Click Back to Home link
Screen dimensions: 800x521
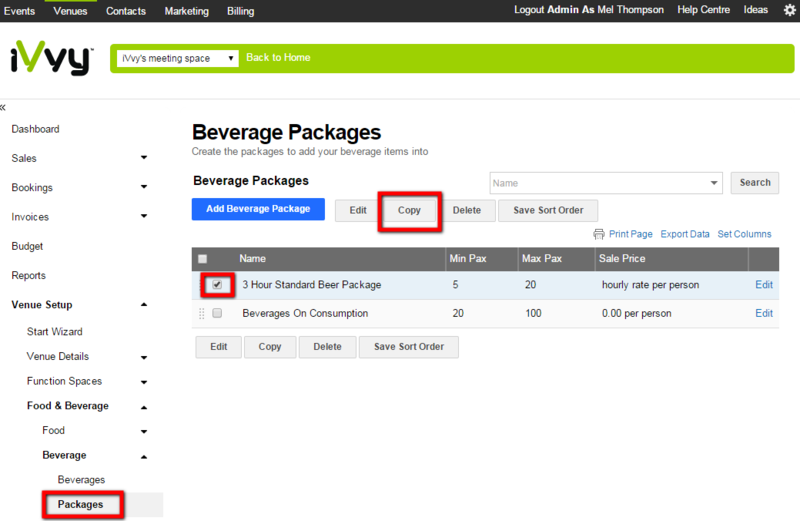coord(278,58)
